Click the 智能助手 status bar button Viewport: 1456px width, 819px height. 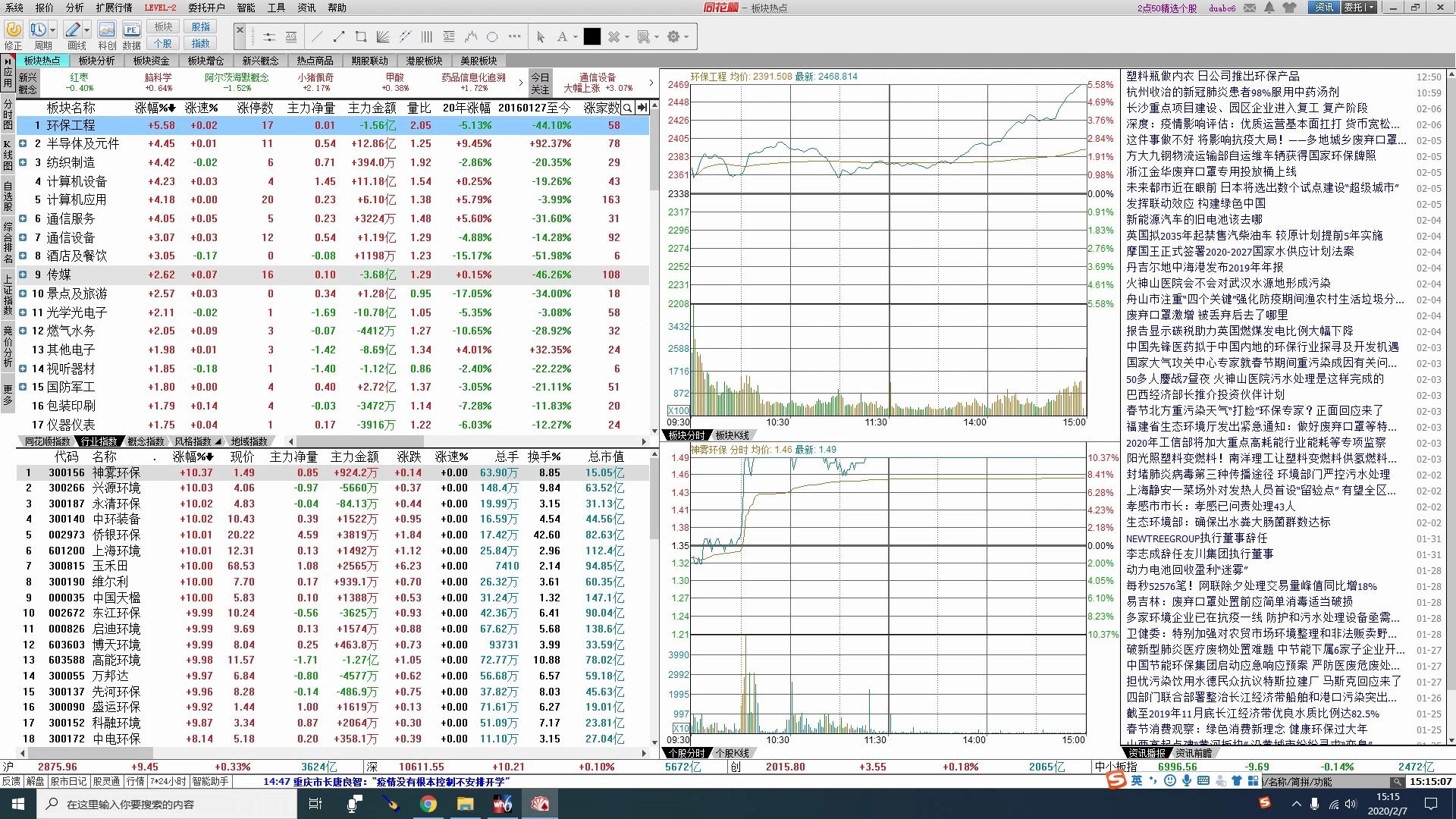[x=210, y=781]
